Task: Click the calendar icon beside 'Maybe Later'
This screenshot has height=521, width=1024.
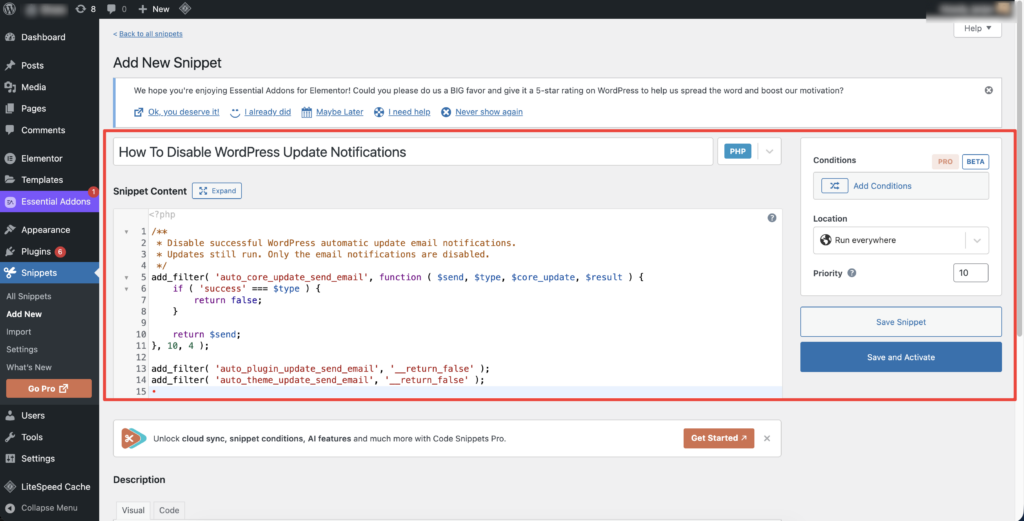Action: coord(306,112)
